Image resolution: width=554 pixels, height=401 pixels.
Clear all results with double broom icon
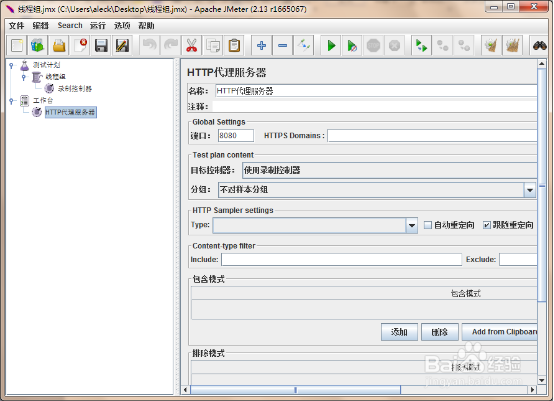(513, 46)
